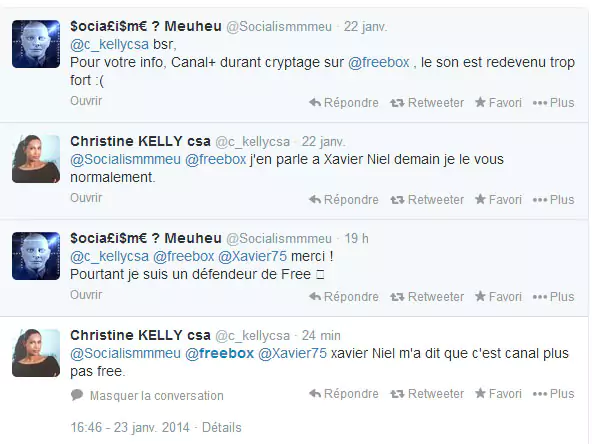Image resolution: width=600 pixels, height=444 pixels.
Task: Open the @Xavier75 mention in the last tweet
Action: click(x=292, y=353)
